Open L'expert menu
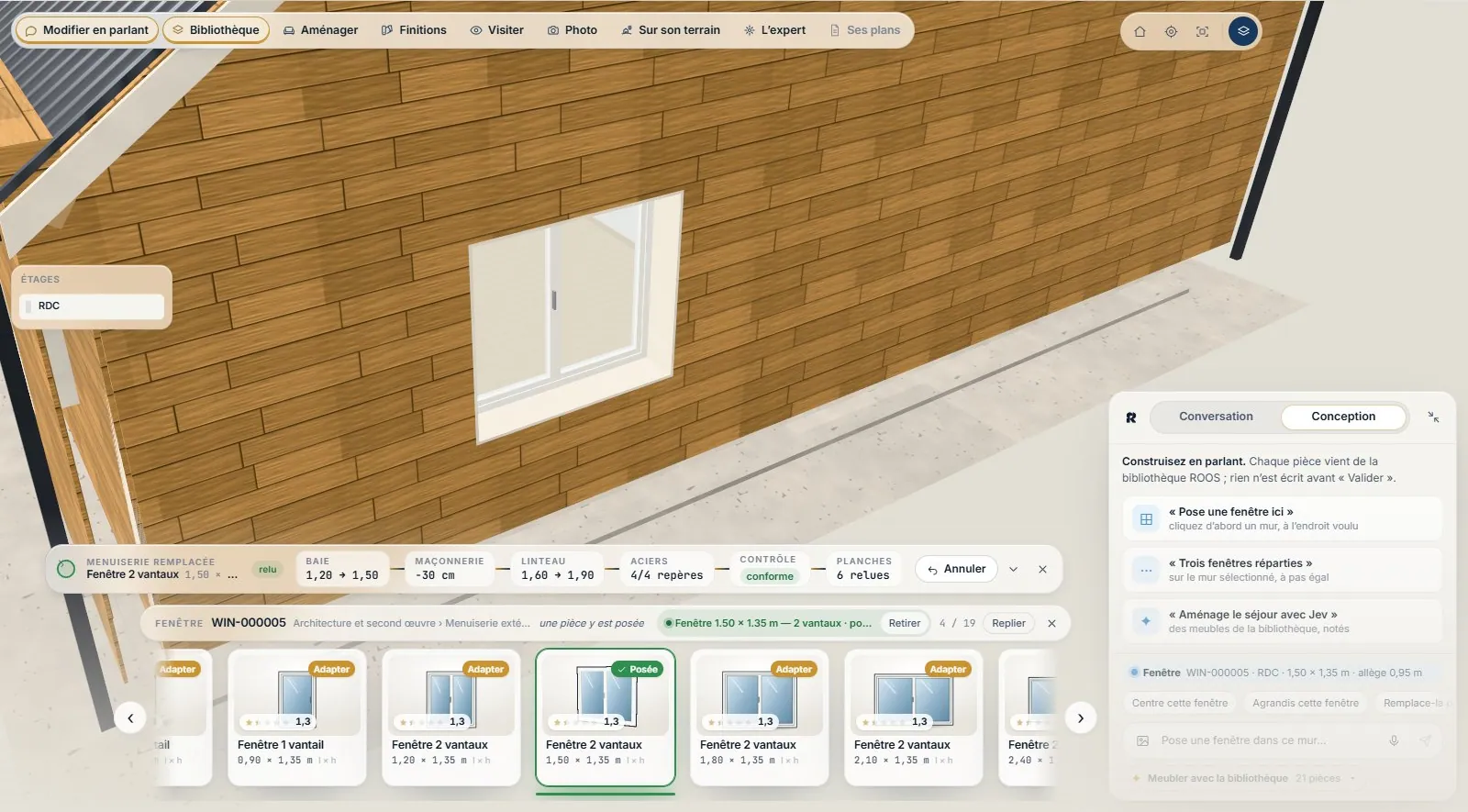 pos(775,30)
